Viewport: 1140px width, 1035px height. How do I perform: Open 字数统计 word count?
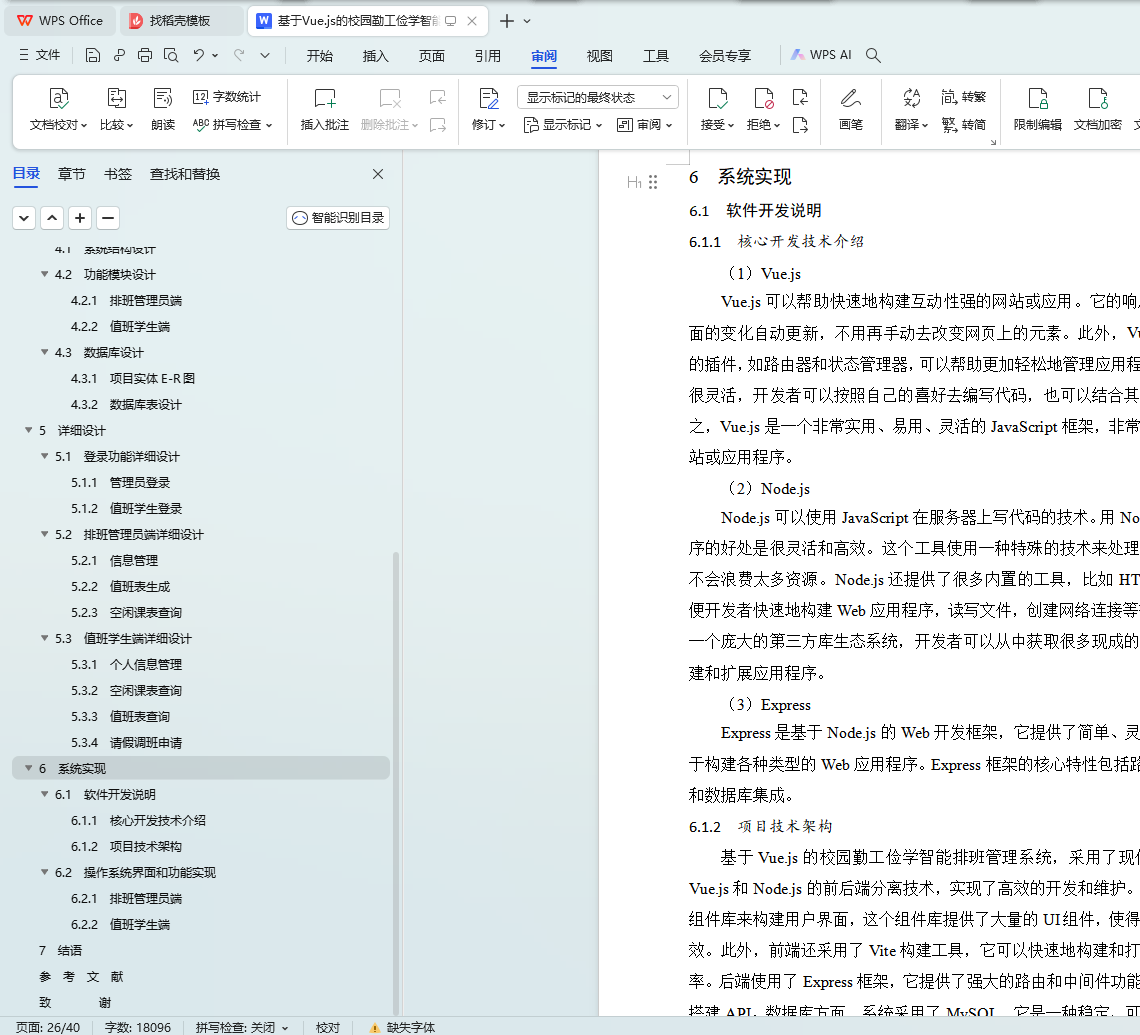click(227, 97)
